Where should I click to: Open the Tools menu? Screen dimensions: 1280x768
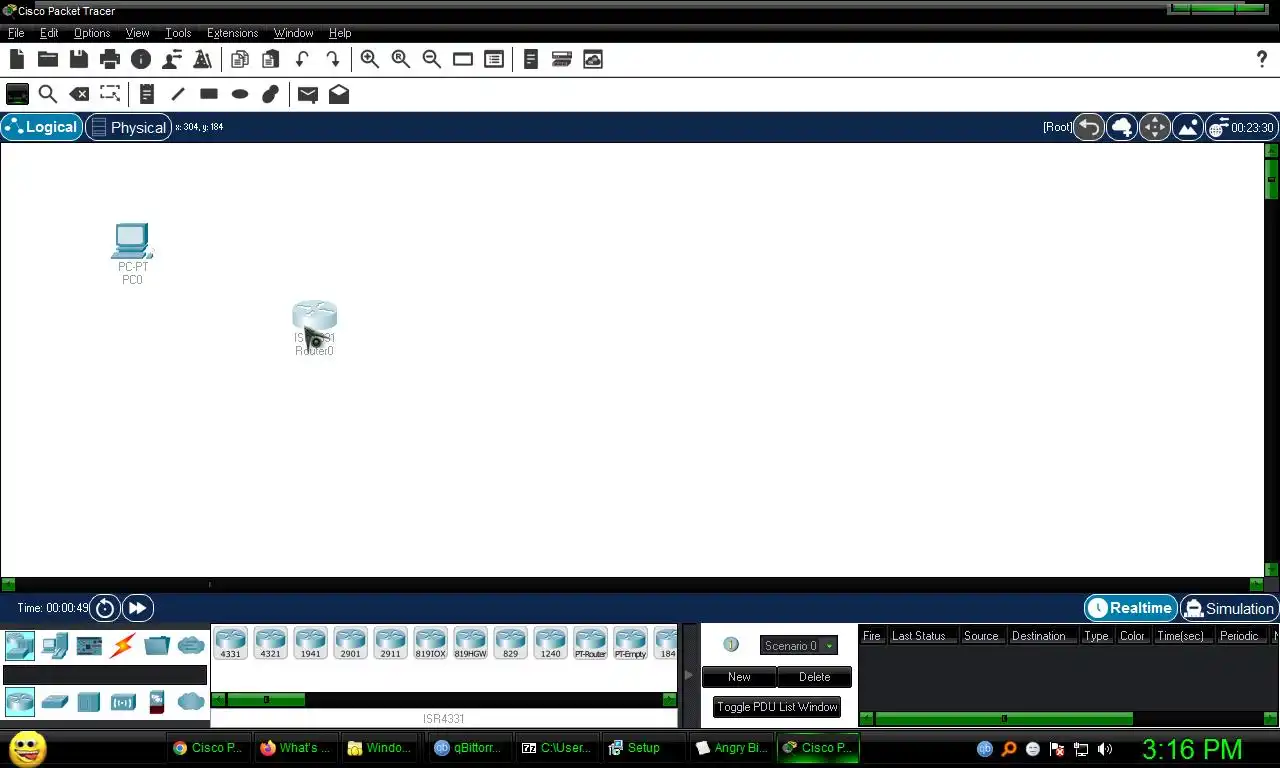178,33
